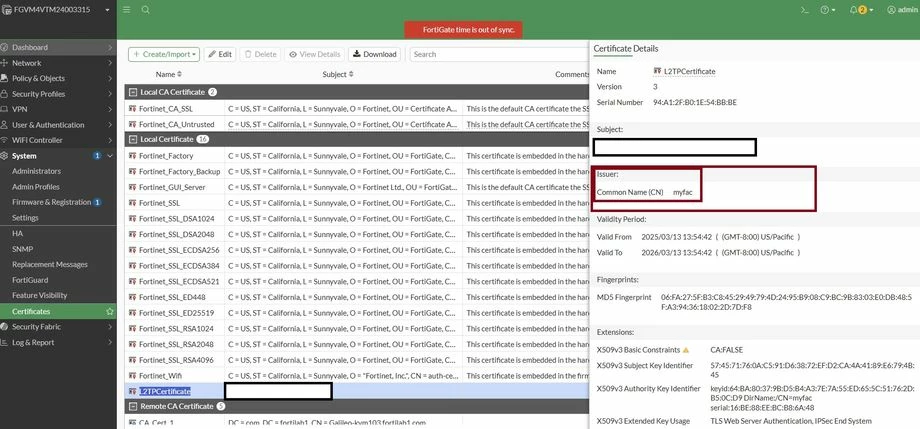Select the Fortinet_GUI_Server certificate row
Image resolution: width=920 pixels, height=429 pixels.
[x=357, y=187]
